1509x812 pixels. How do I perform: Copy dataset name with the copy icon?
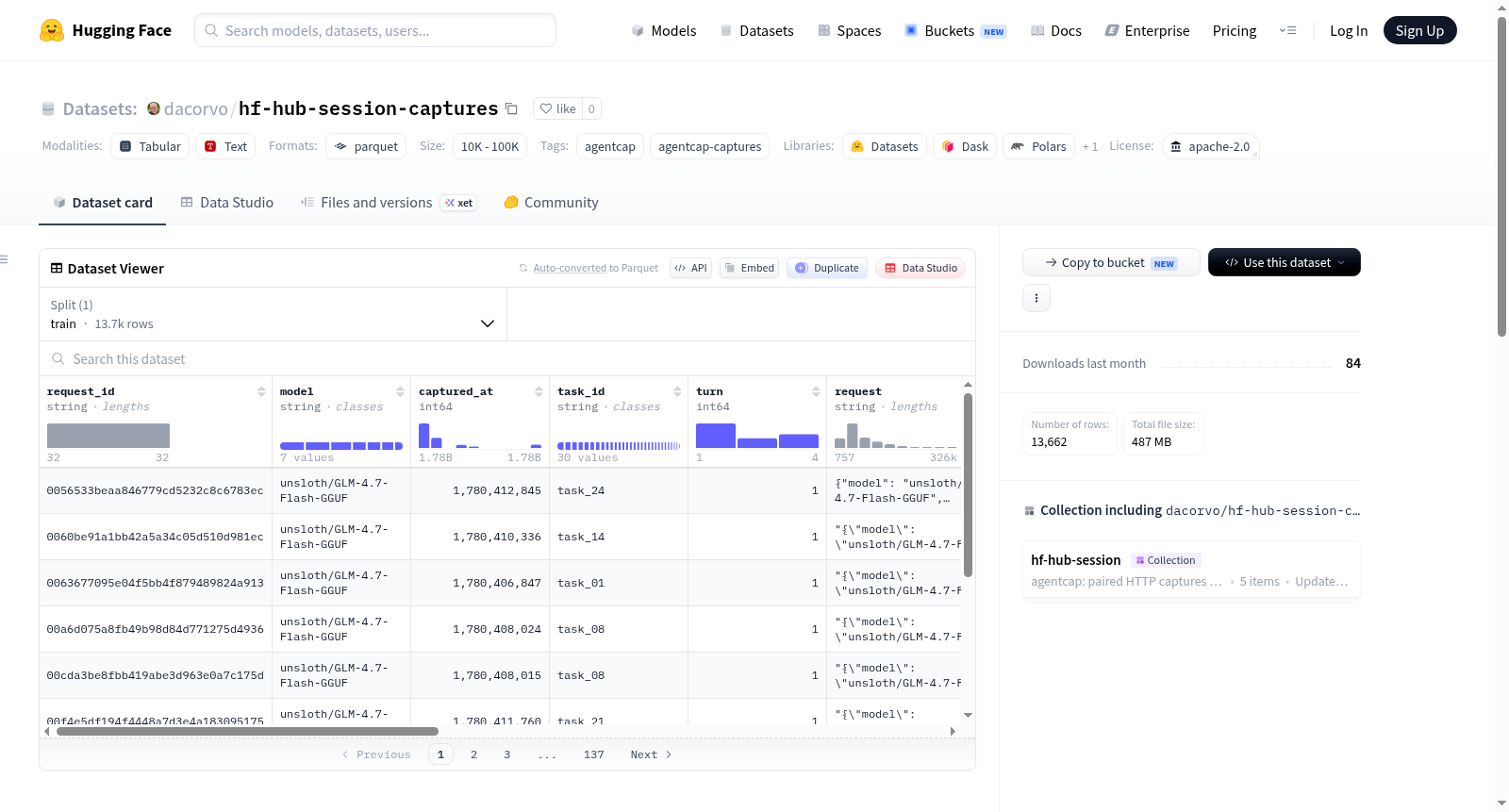511,108
